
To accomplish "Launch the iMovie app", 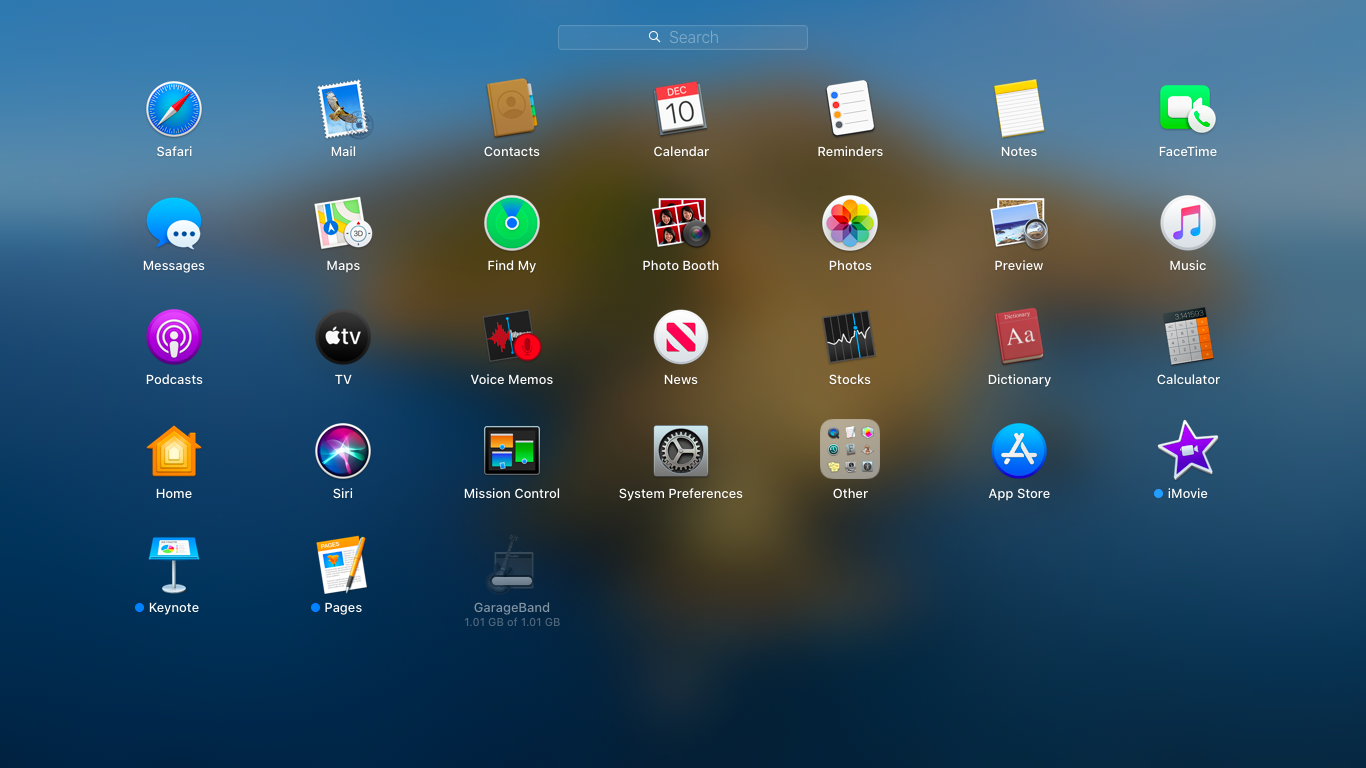I will tap(1188, 451).
